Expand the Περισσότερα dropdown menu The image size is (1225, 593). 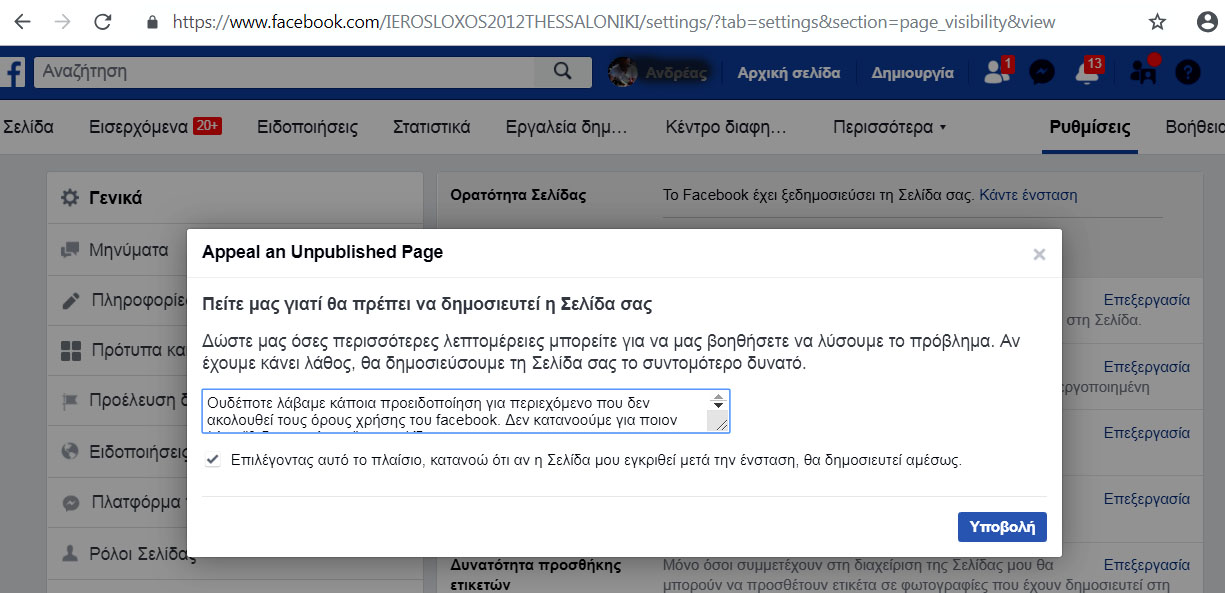coord(889,127)
